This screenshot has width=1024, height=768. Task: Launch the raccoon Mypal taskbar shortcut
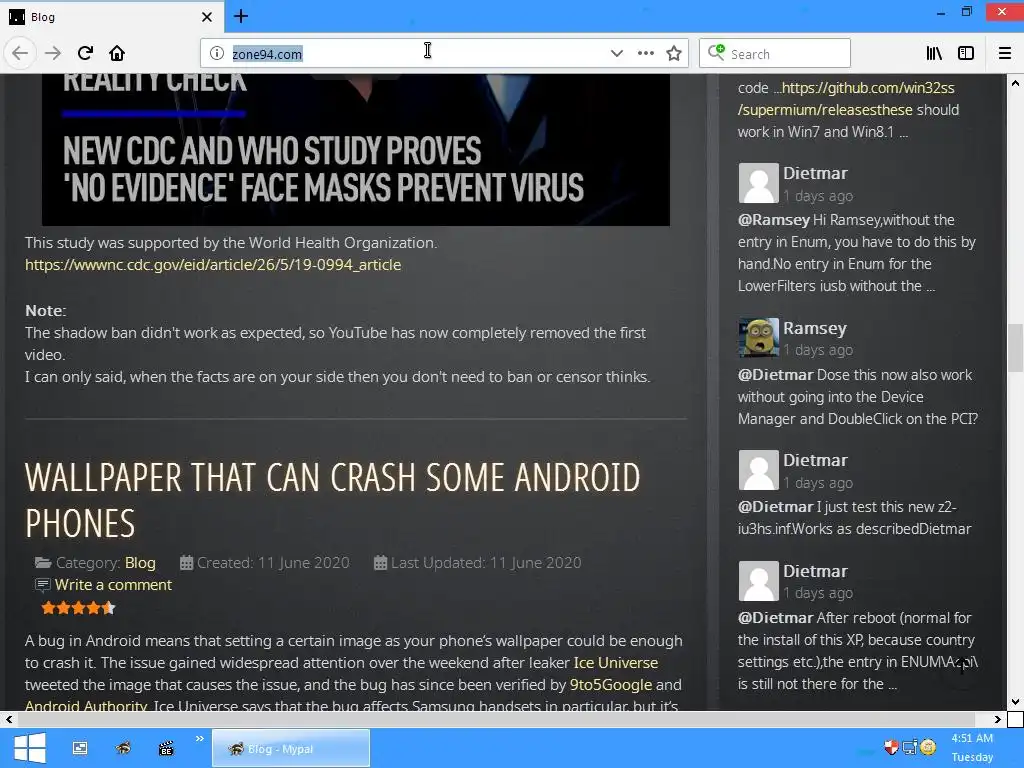pos(123,748)
